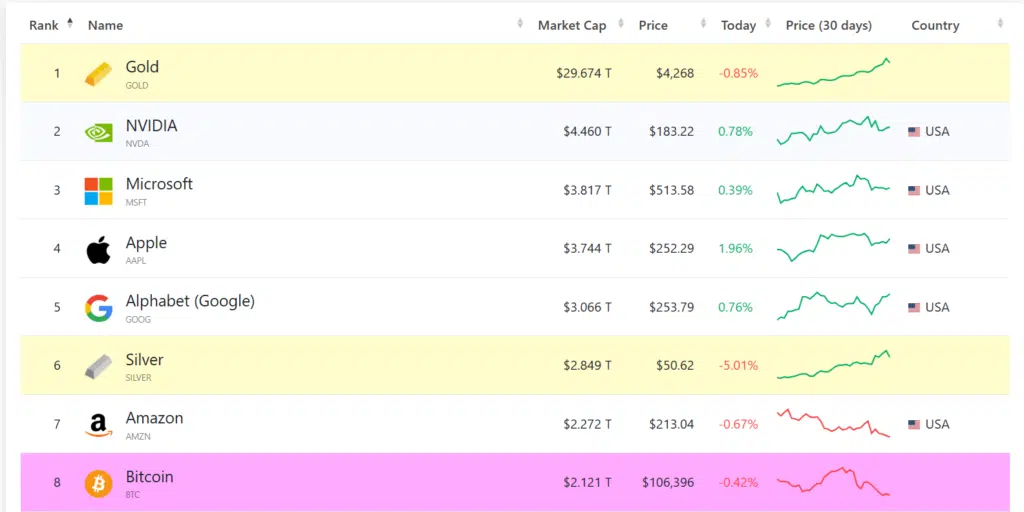The image size is (1024, 512).
Task: Open the Alphabet (Google) link
Action: tap(190, 301)
